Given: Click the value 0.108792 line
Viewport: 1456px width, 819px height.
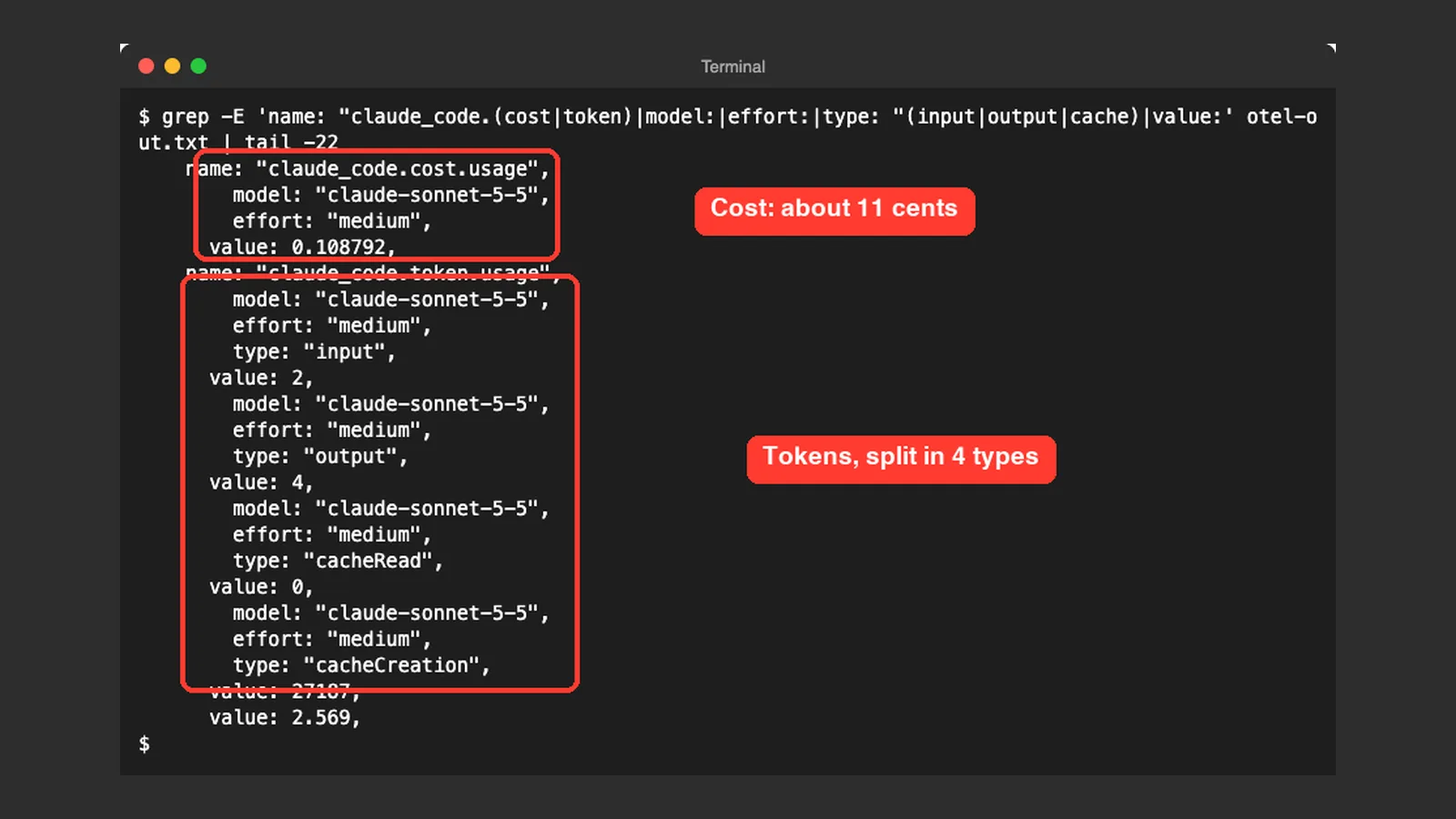Looking at the screenshot, I should pyautogui.click(x=302, y=248).
